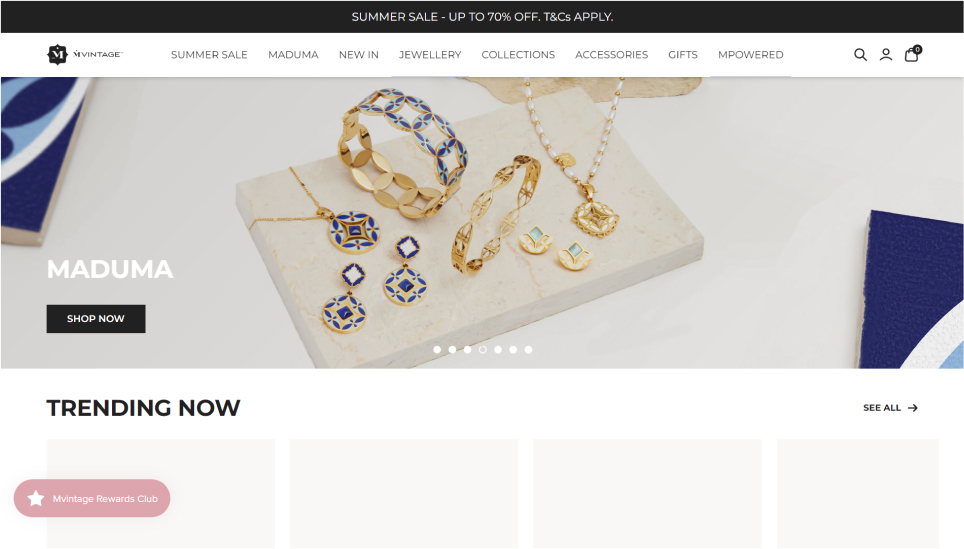
Task: Click the arrow next to See All
Action: pos(912,408)
